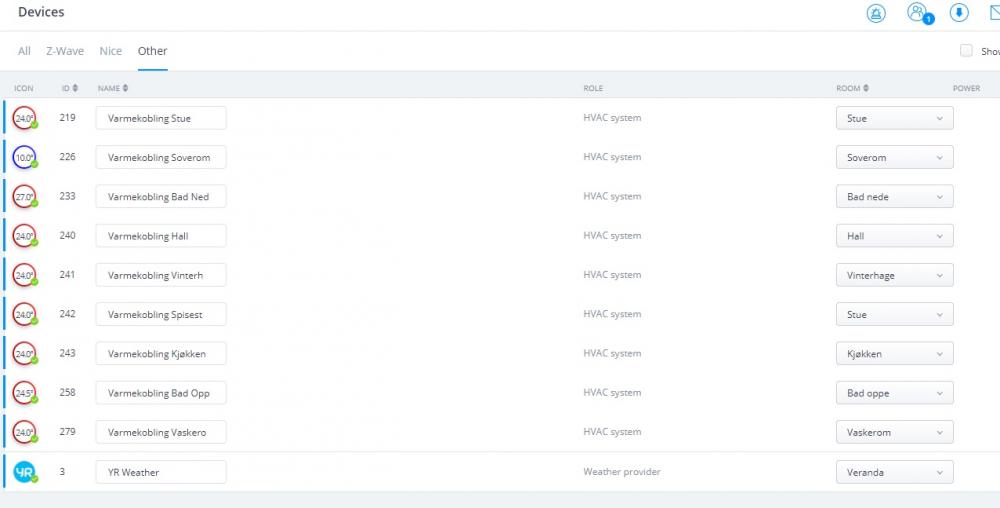Open the users icon with badge
1000x508 pixels.
tap(916, 13)
